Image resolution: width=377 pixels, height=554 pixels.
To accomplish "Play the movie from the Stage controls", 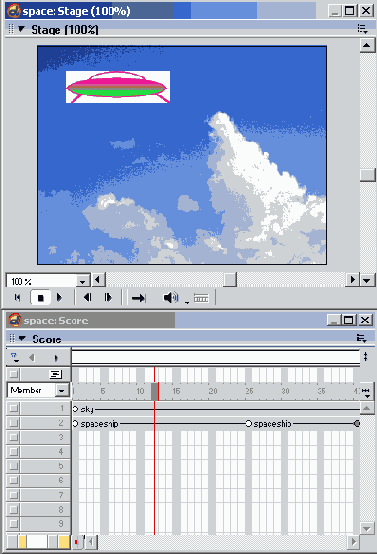I will [x=59, y=298].
